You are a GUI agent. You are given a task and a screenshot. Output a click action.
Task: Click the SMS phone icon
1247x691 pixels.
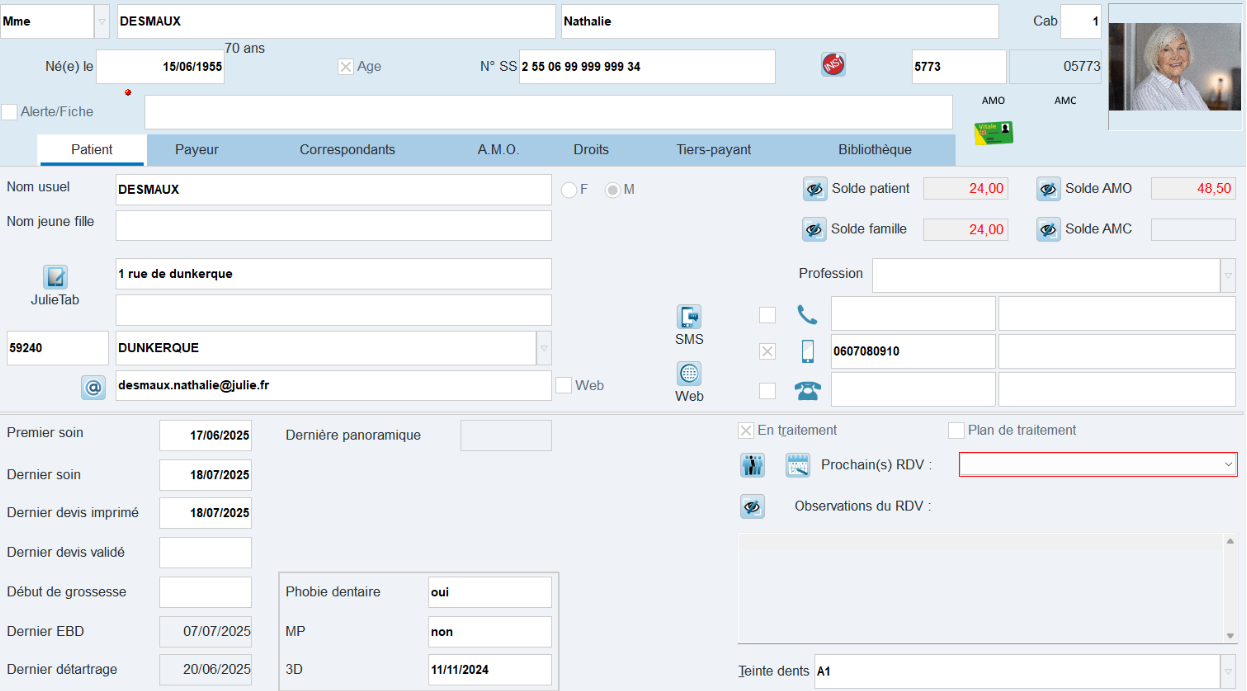(x=689, y=317)
